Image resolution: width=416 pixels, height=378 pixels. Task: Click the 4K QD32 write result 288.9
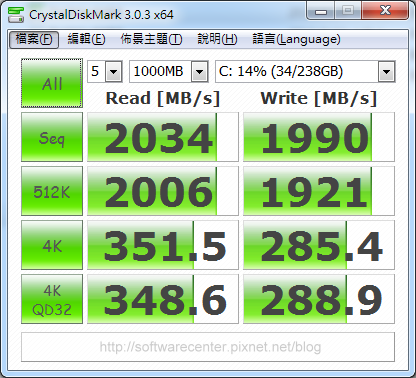(x=319, y=299)
